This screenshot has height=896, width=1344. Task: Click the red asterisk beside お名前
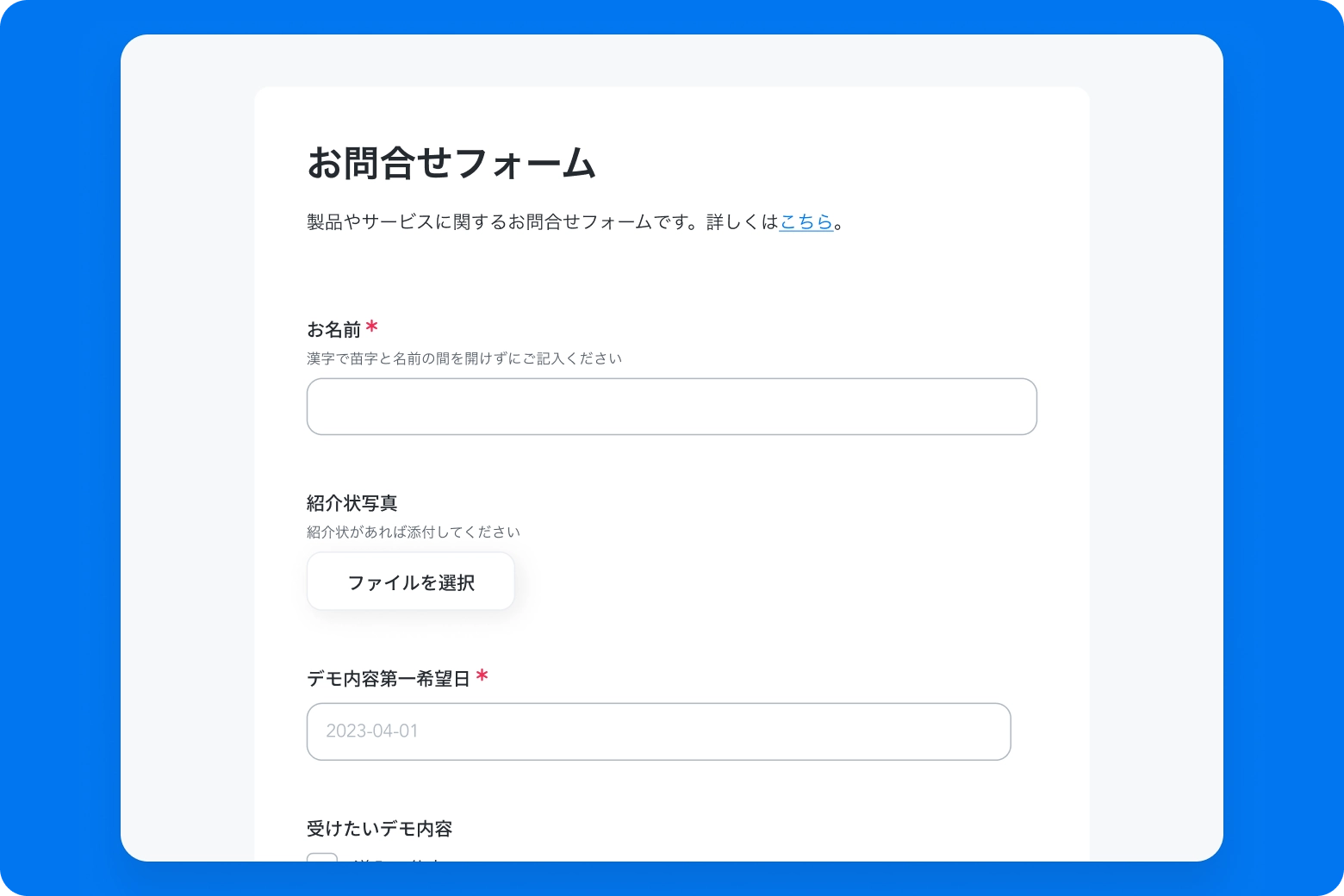371,327
